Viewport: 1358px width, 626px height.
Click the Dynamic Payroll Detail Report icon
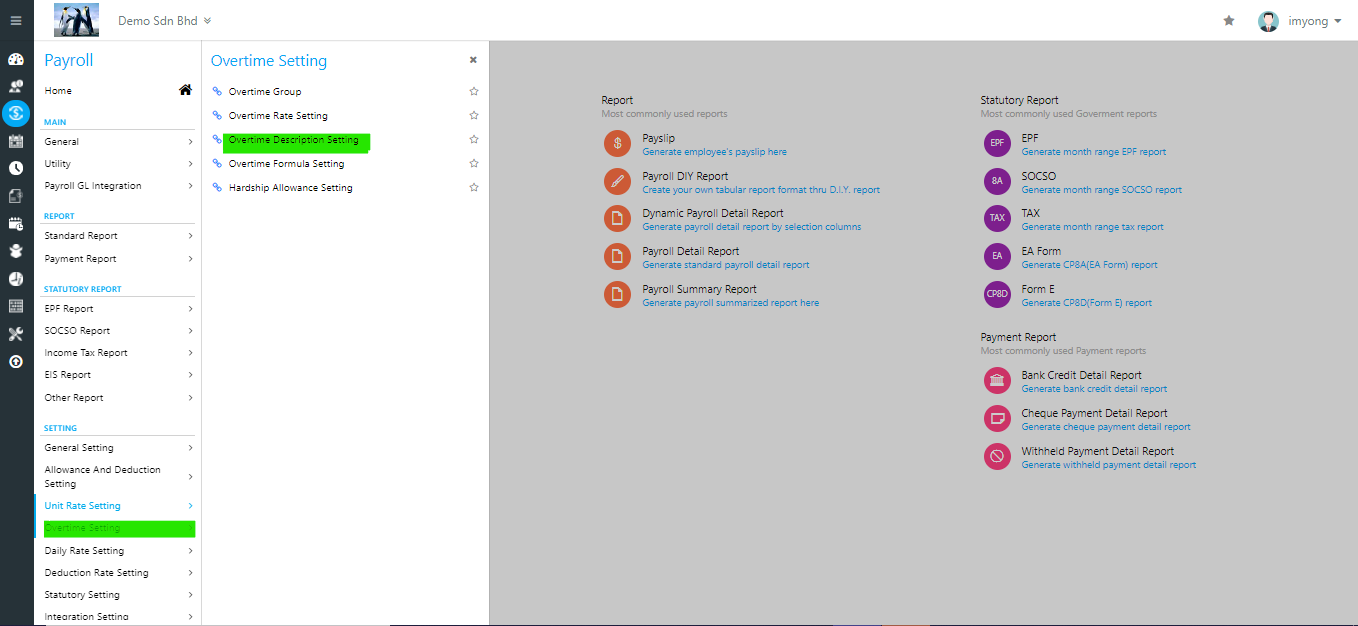[618, 219]
